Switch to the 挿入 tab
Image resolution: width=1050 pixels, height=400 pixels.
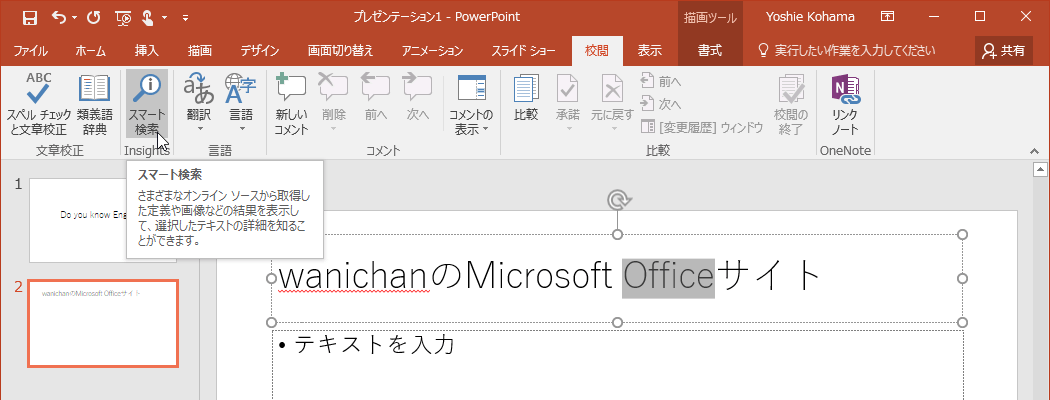[146, 50]
